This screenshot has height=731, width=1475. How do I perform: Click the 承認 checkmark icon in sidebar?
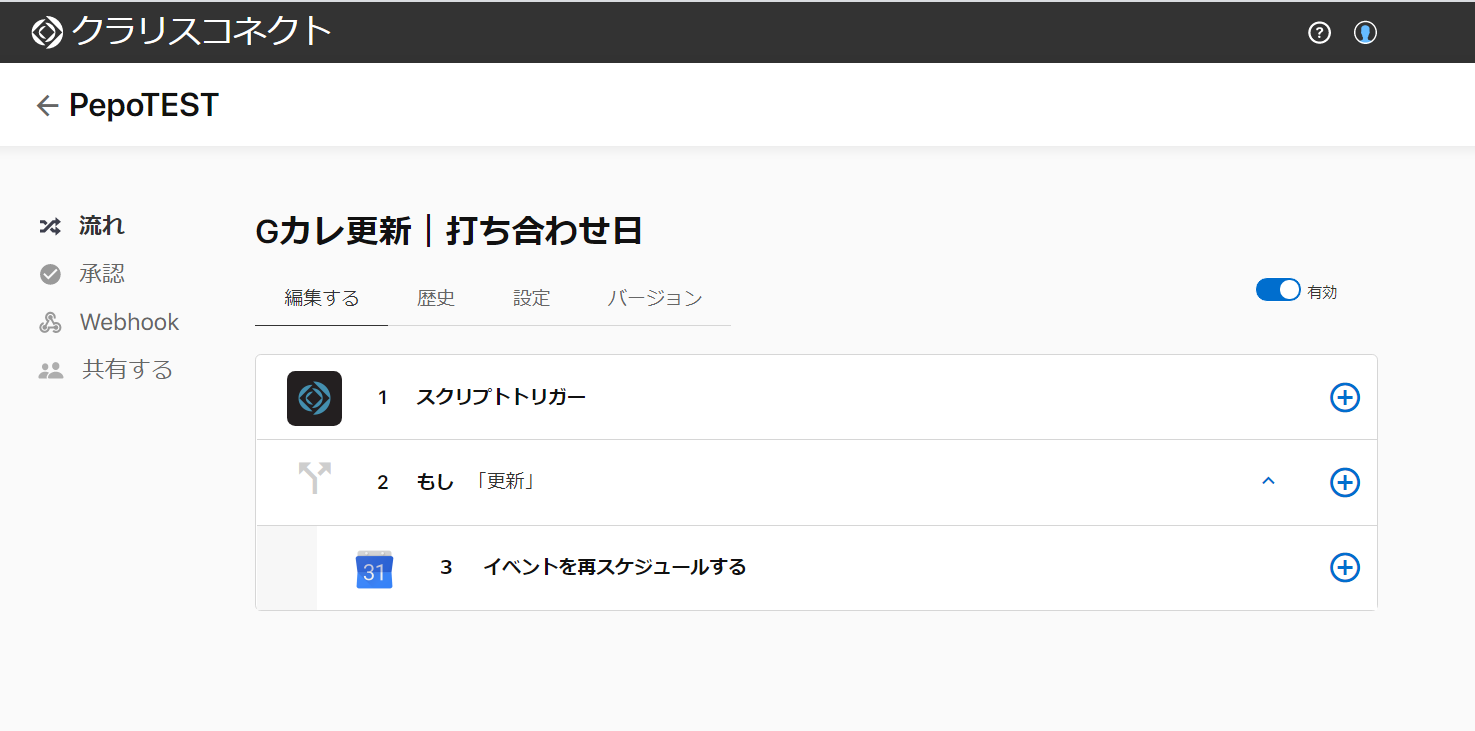(50, 274)
